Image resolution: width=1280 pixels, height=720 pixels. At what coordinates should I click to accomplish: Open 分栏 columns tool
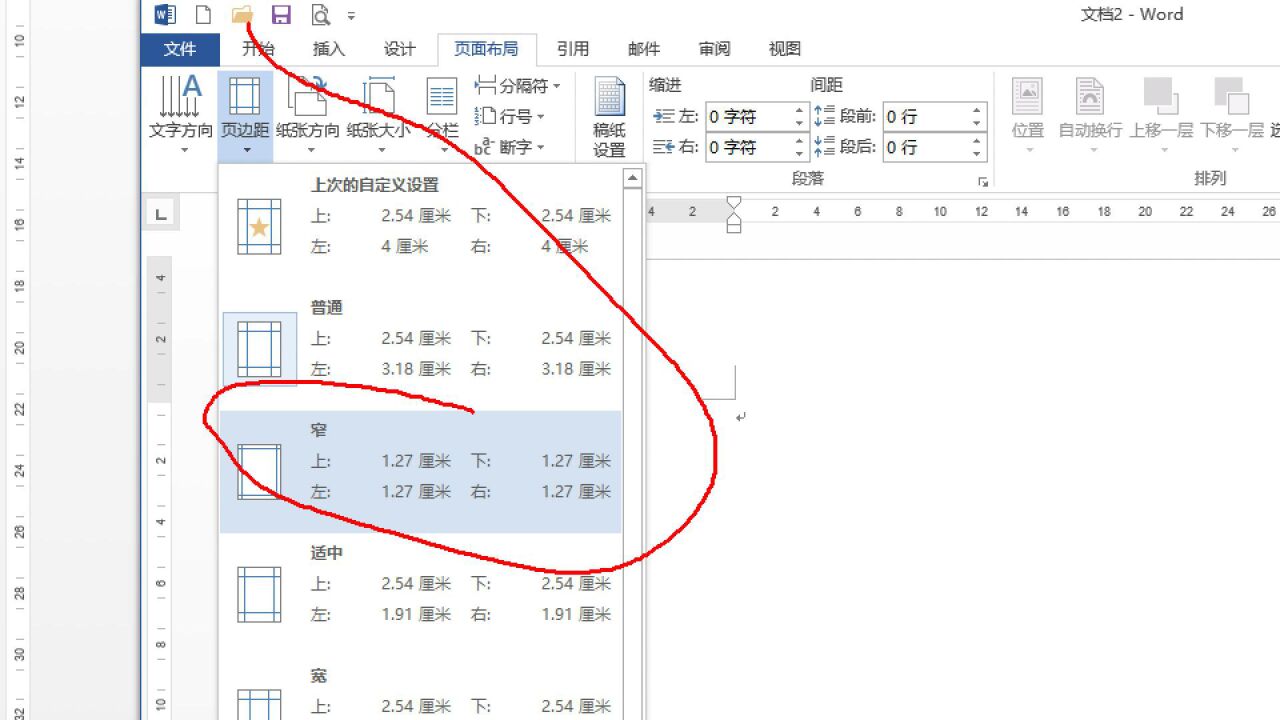(442, 115)
